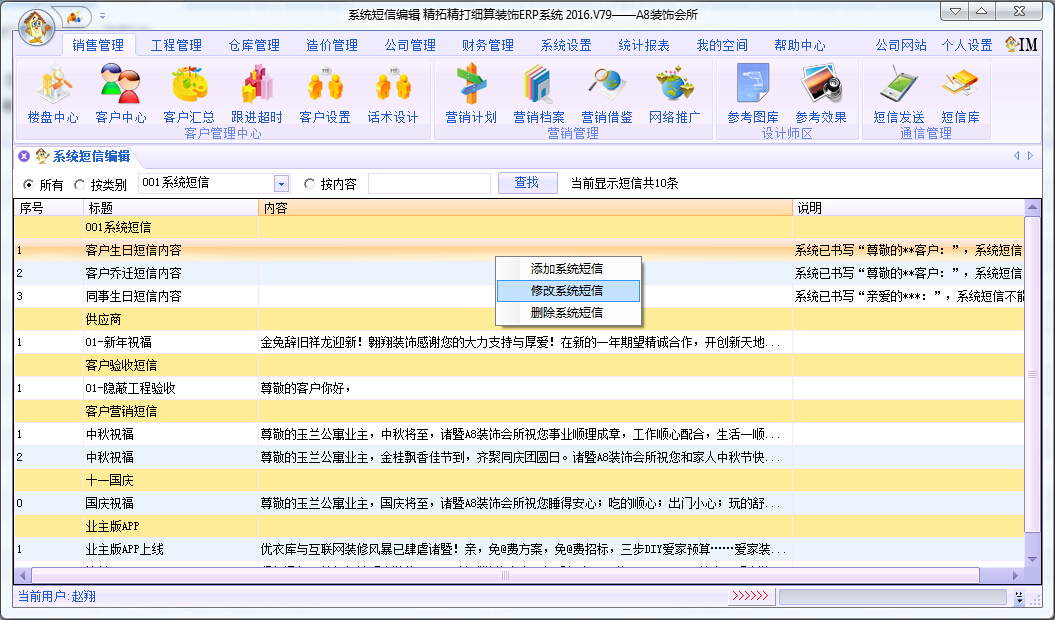Switch to the 财务管理 tab
Screen dimensions: 1055x620
(488, 45)
